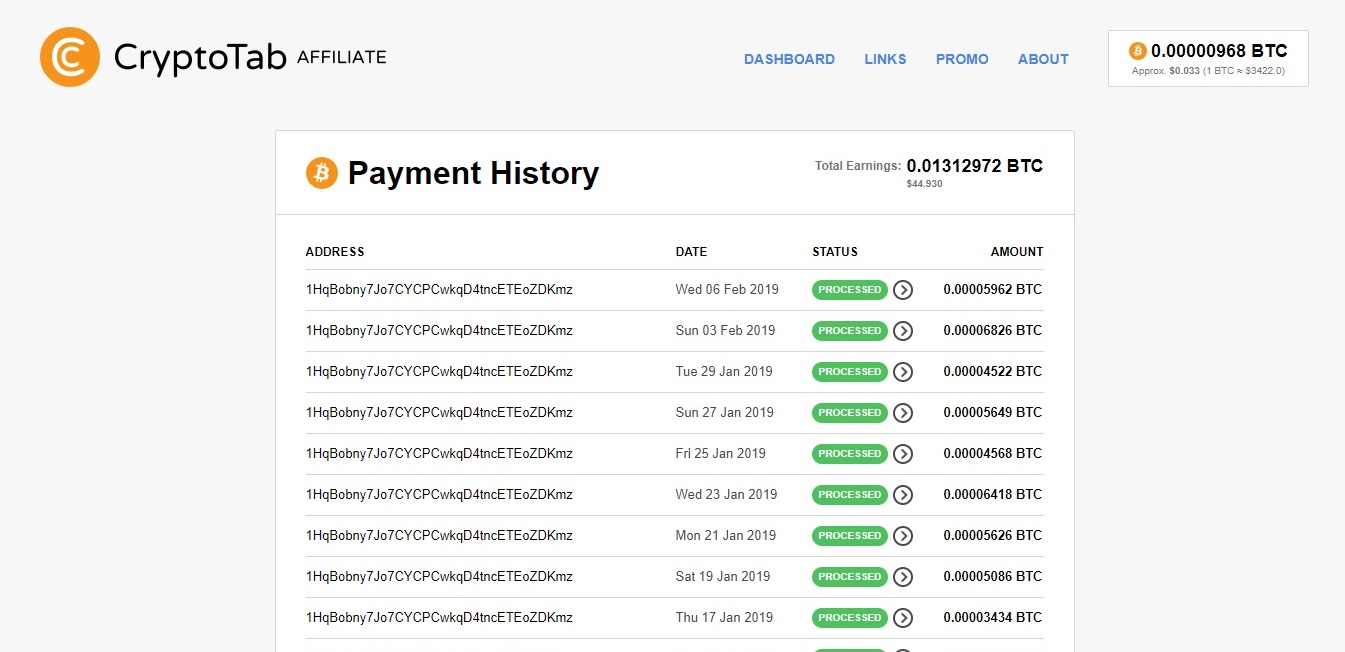Click the 0.00000968 BTC balance box
This screenshot has width=1345, height=652.
tap(1208, 58)
